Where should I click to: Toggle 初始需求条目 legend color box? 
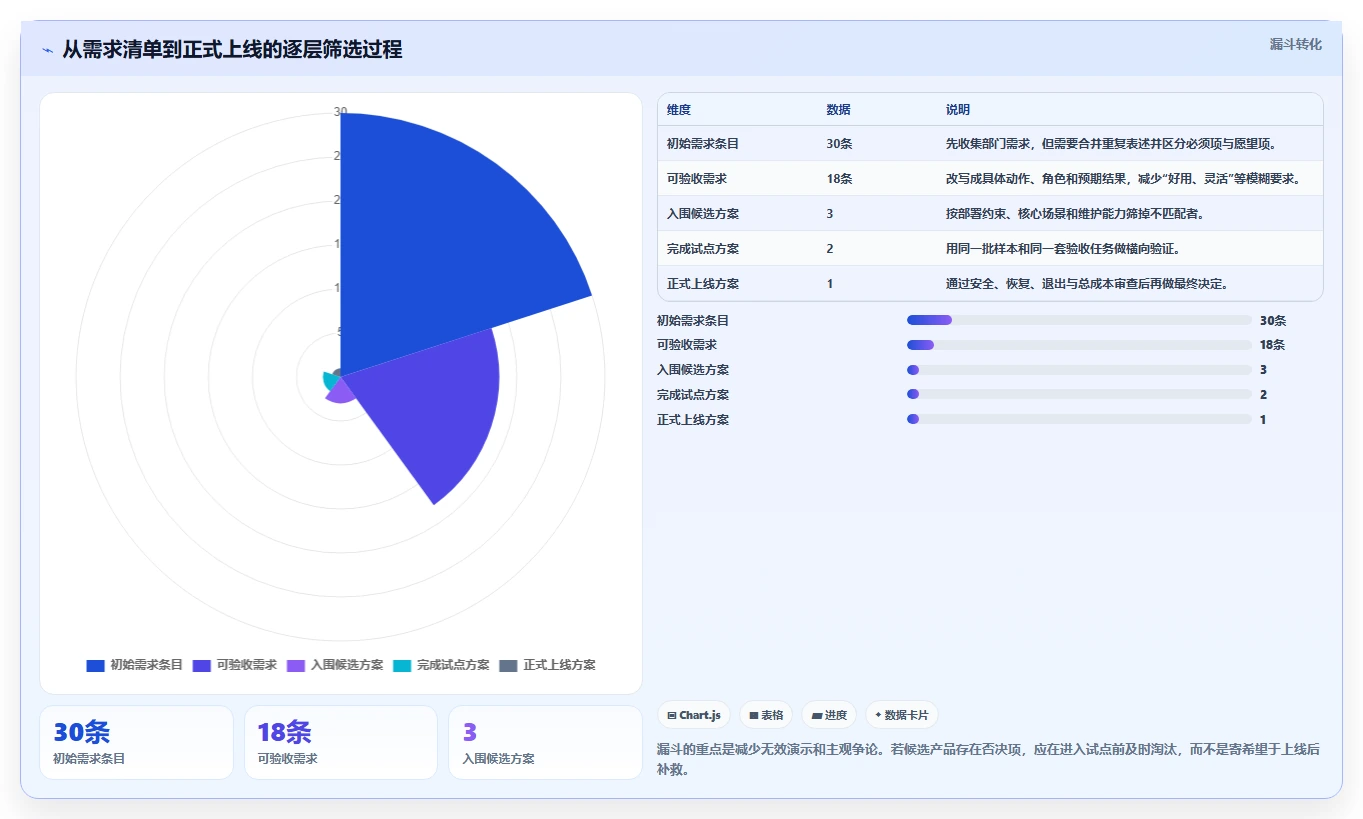pos(96,665)
